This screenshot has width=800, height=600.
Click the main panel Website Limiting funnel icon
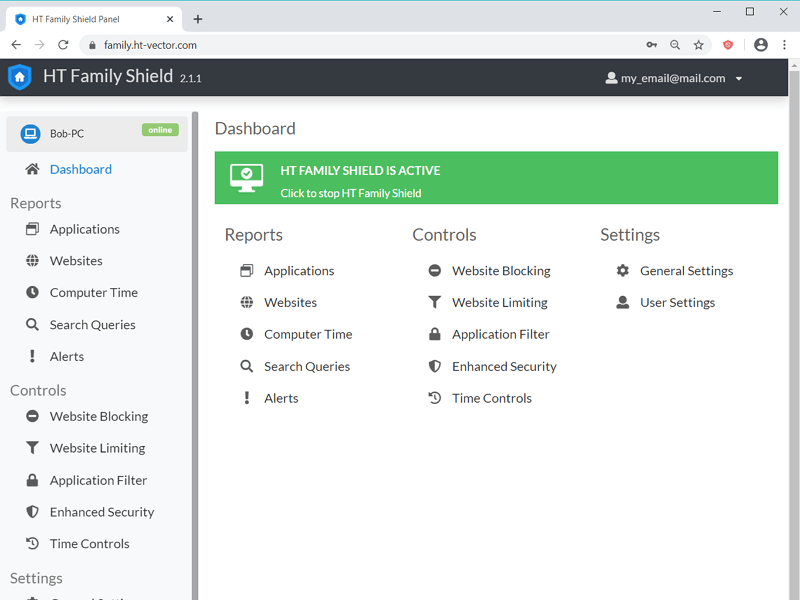(435, 302)
